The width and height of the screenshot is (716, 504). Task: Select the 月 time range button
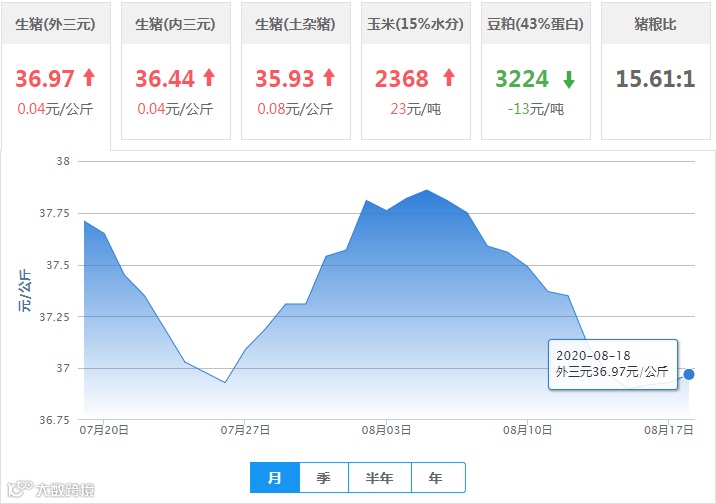click(275, 478)
